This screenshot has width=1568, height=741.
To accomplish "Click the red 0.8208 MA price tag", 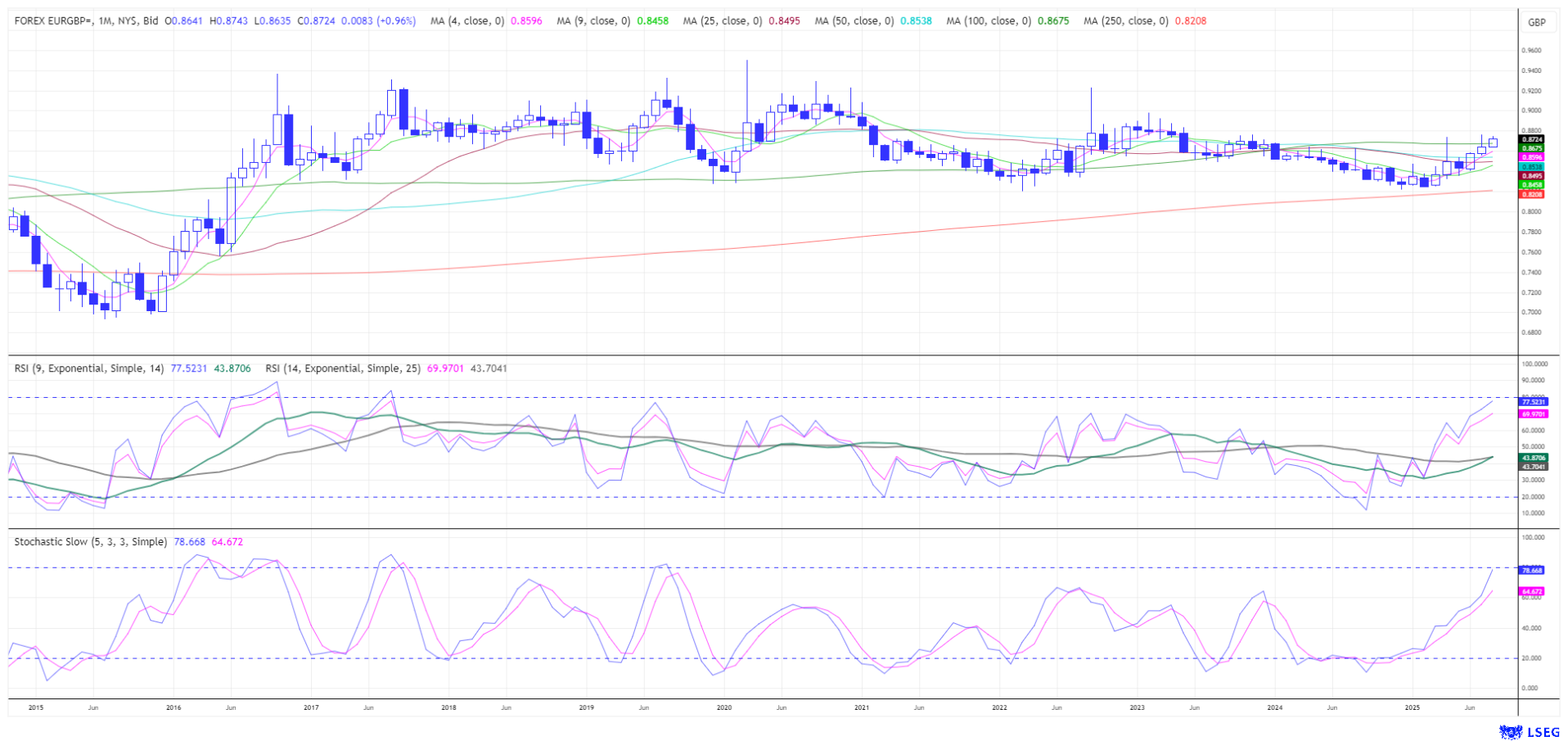I will point(1532,195).
